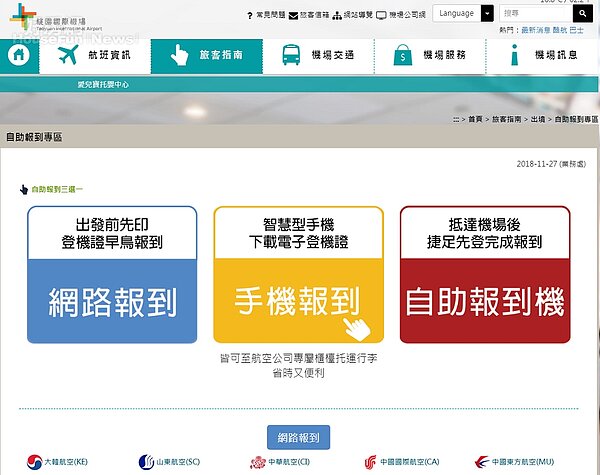Click the sitemap icon for 網站導覽
This screenshot has height=475, width=600.
point(337,15)
